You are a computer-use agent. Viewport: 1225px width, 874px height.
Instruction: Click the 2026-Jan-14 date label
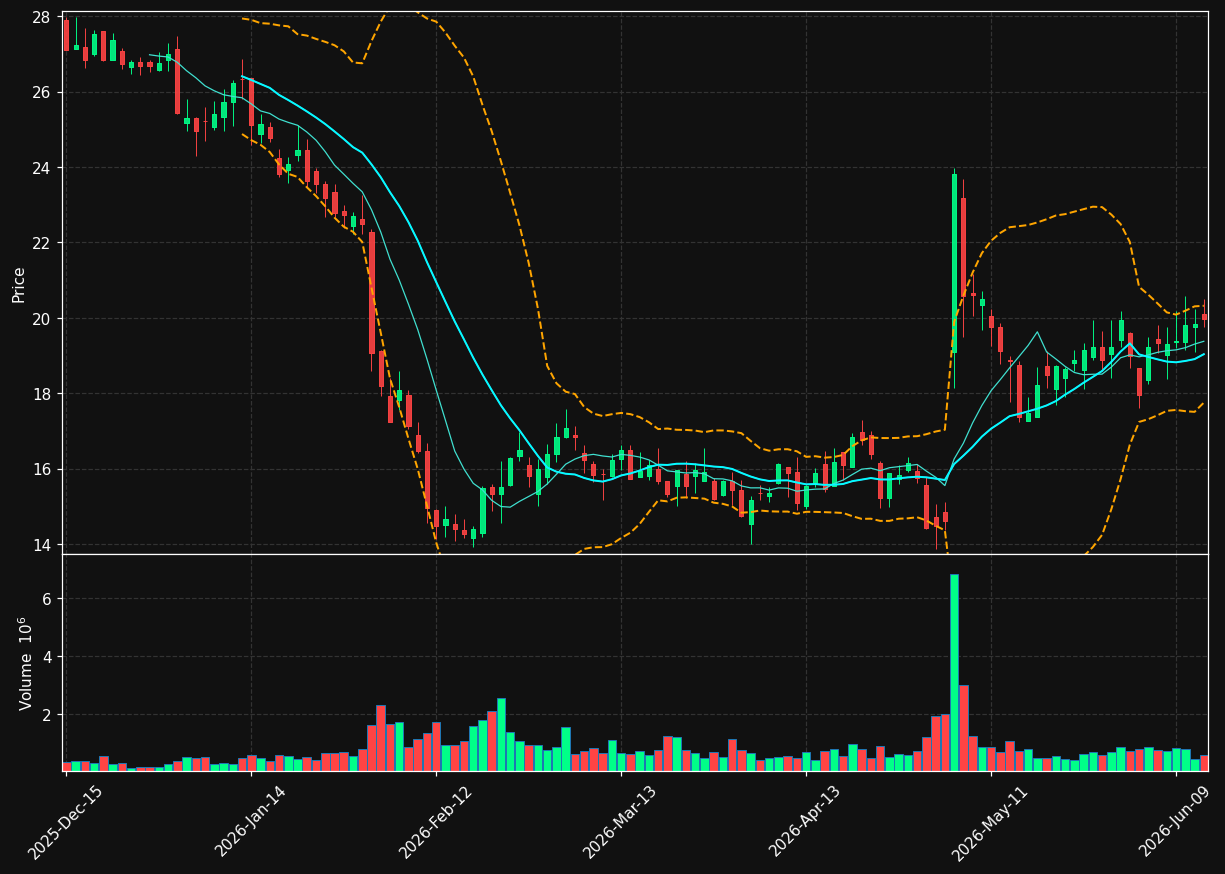[x=251, y=822]
